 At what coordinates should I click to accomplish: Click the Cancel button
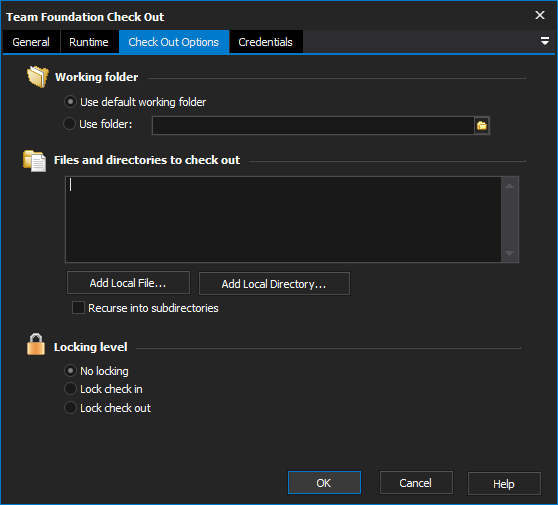[416, 483]
